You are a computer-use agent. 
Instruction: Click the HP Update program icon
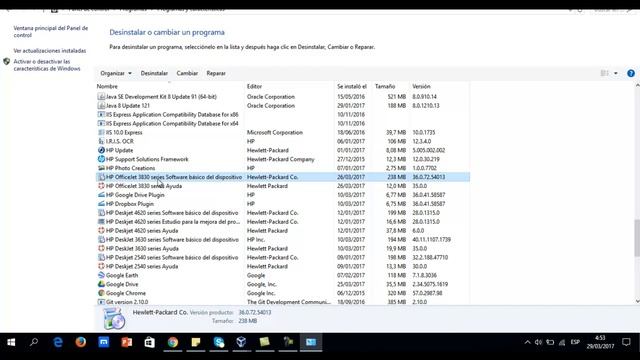[101, 150]
